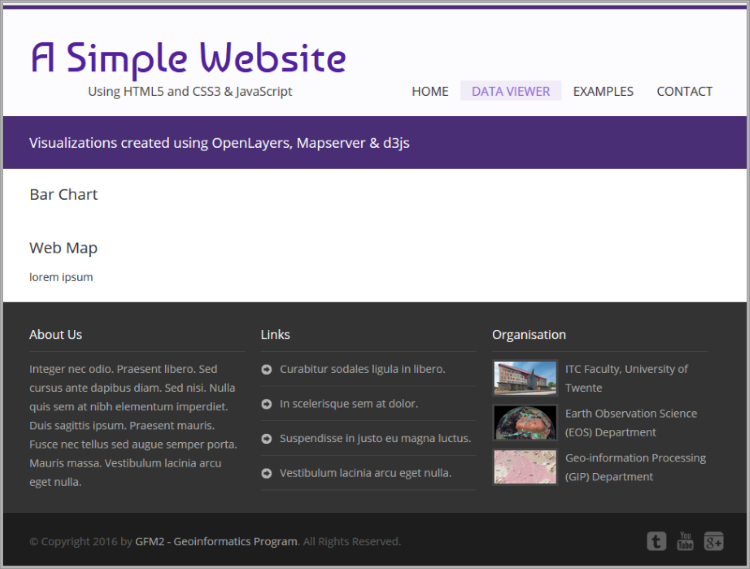Screen dimensions: 750x569
Task: Click arrow icon beside In scelerisque link
Action: pos(266,404)
